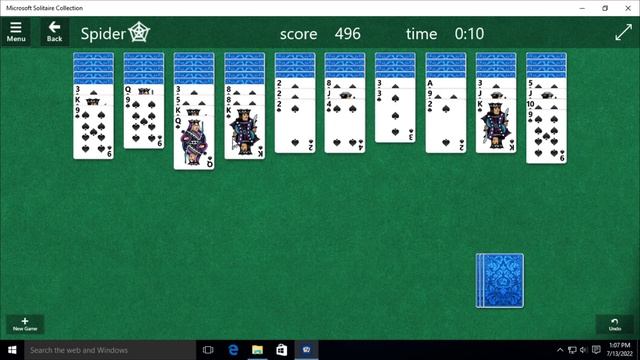Launch Microsoft Edge from the taskbar
The width and height of the screenshot is (640, 360).
(x=233, y=350)
